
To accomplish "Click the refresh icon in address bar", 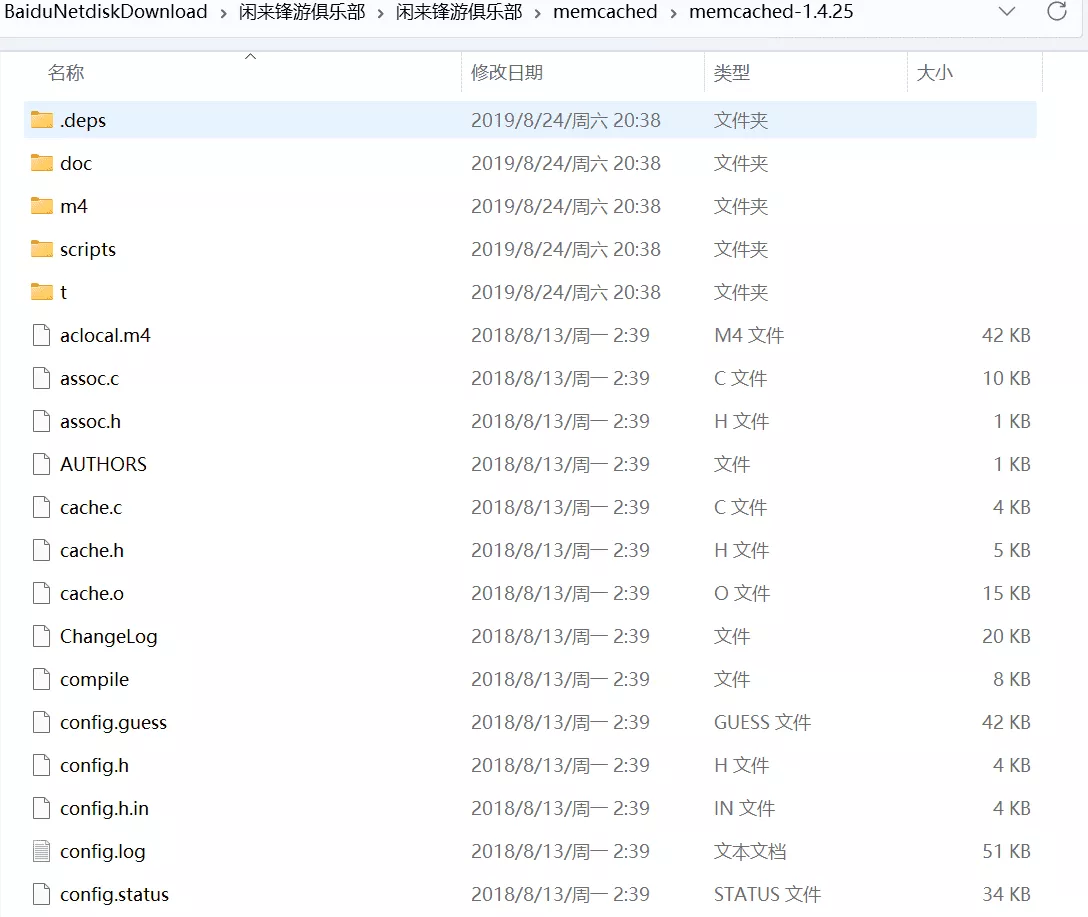I will (x=1057, y=12).
